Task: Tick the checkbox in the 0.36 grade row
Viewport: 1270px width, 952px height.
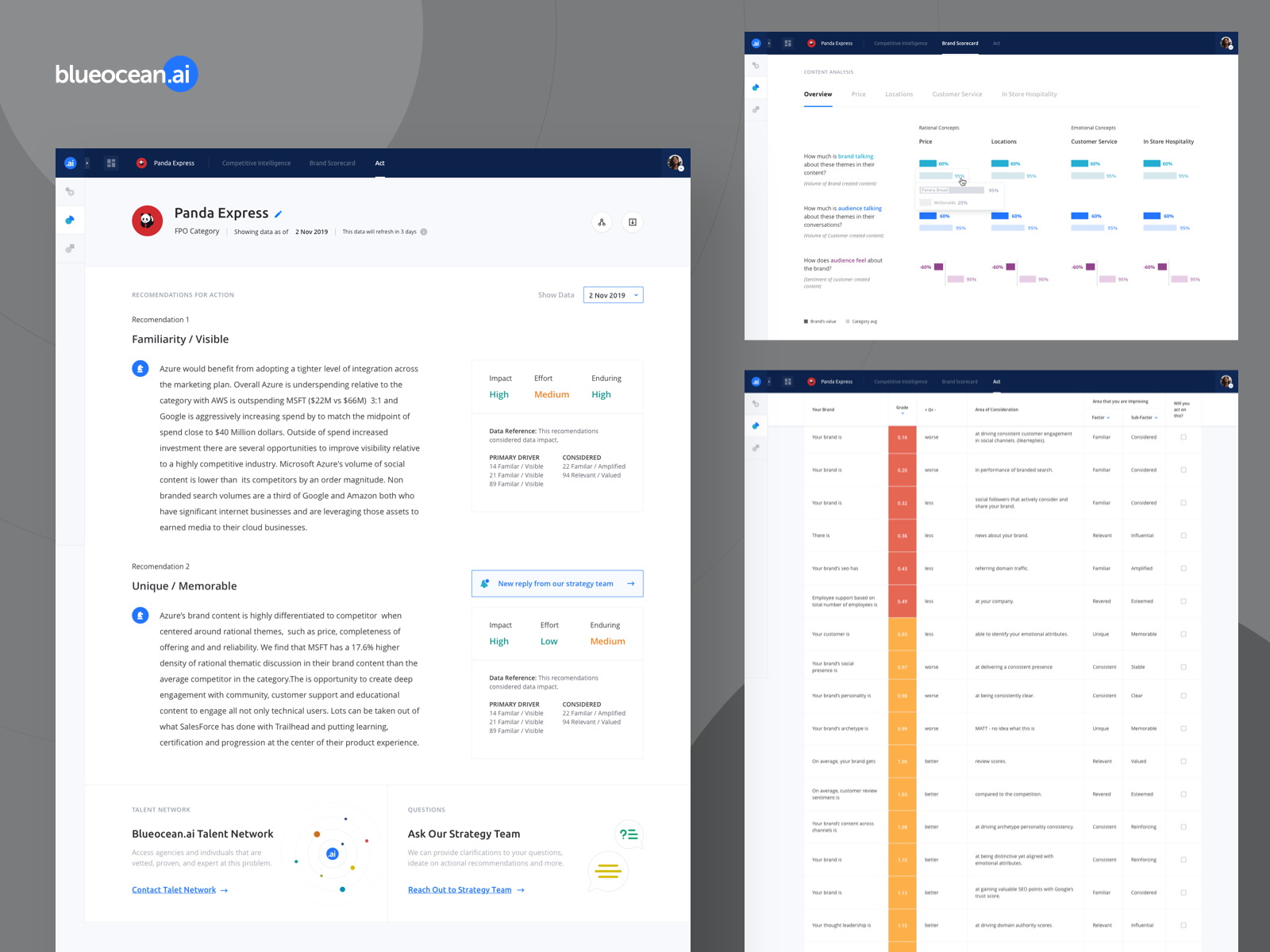Action: coord(1183,535)
